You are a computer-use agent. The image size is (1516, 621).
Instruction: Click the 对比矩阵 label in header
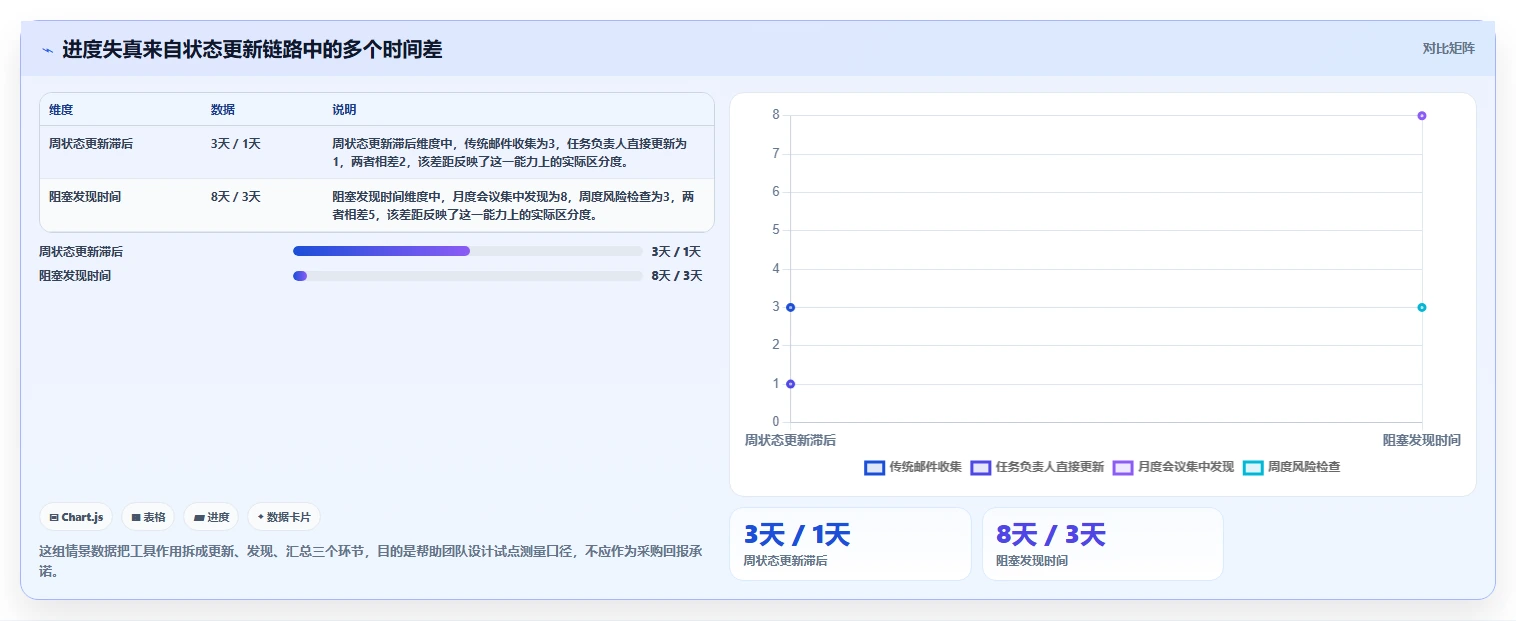click(x=1448, y=48)
